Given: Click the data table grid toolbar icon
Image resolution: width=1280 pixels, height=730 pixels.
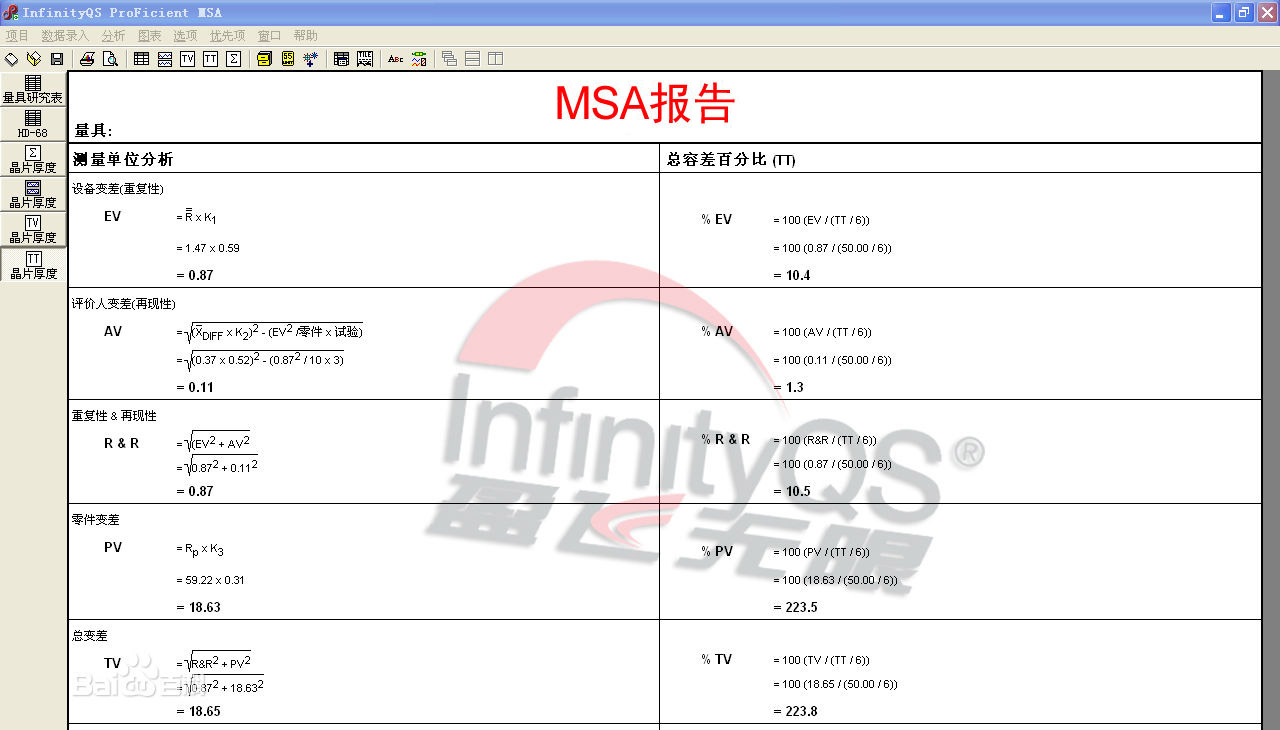Looking at the screenshot, I should tap(141, 59).
